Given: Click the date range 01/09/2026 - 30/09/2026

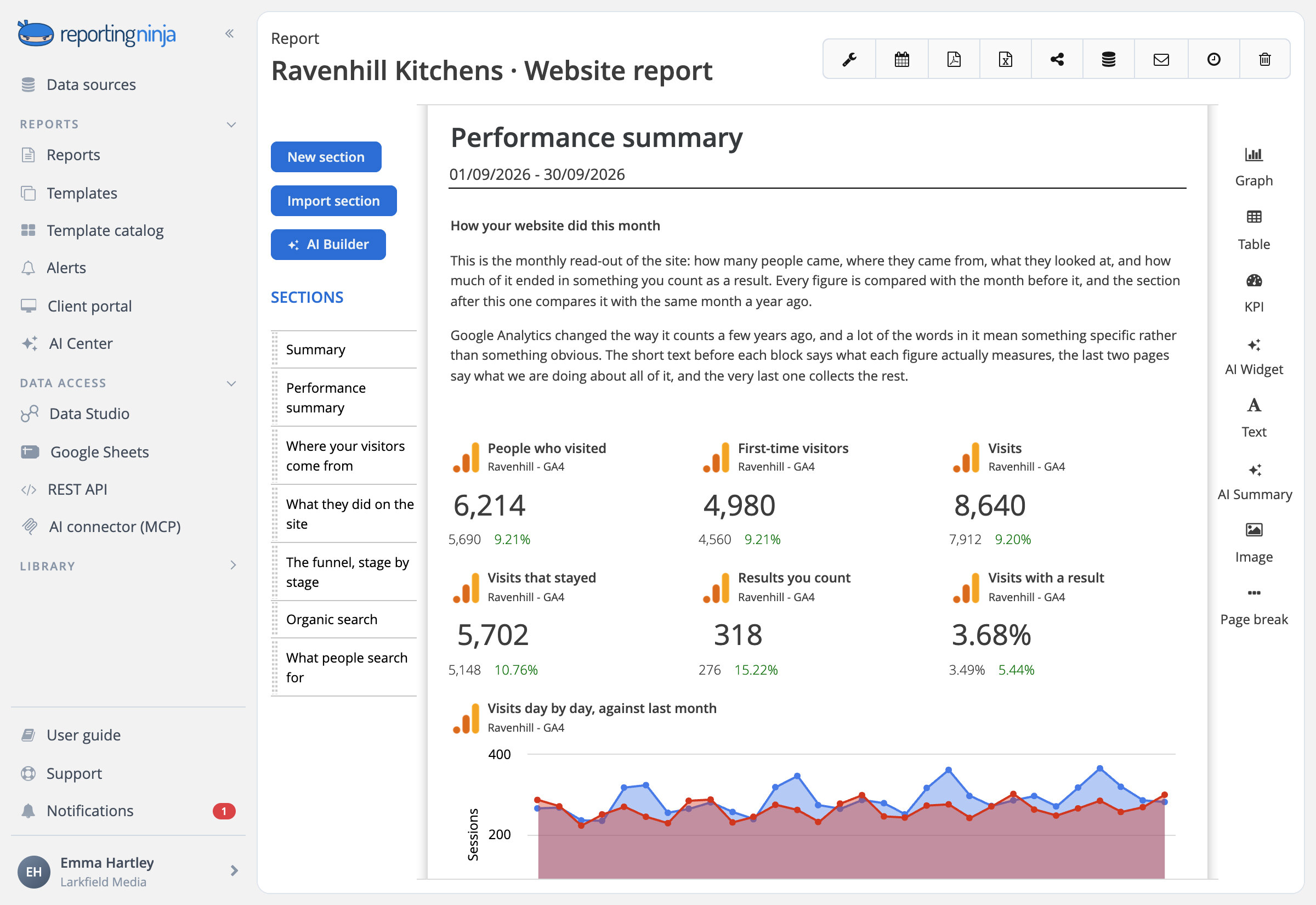Looking at the screenshot, I should click(537, 174).
